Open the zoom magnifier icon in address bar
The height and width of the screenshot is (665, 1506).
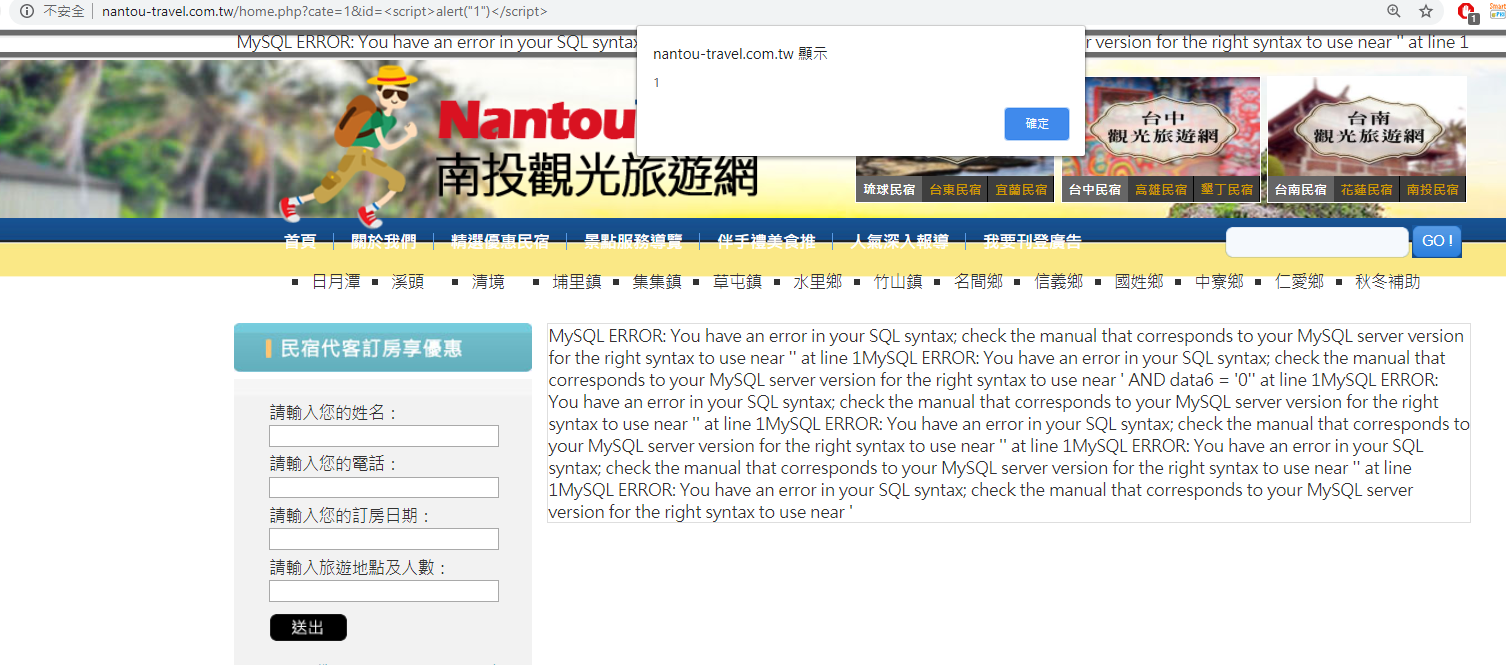[x=1394, y=11]
